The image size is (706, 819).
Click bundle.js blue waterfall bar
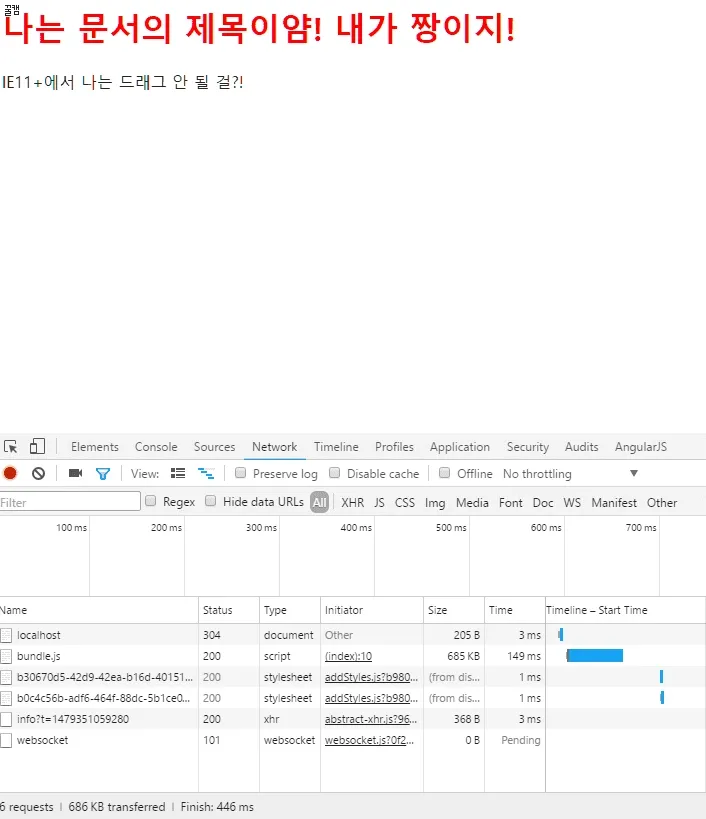tap(595, 656)
